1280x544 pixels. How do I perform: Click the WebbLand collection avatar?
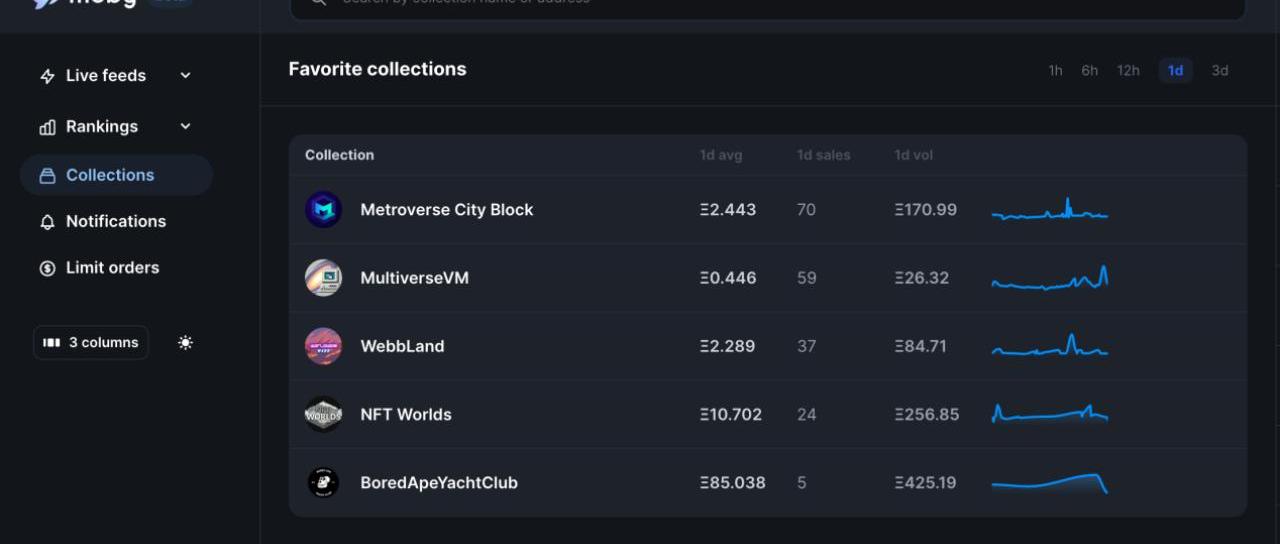pos(323,346)
